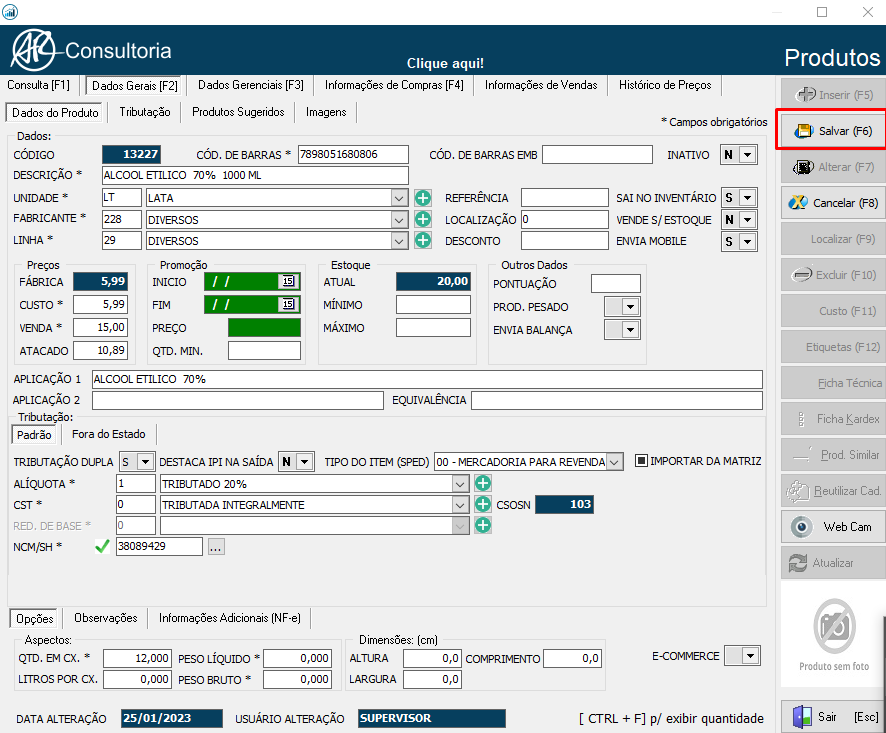Open TRIBUTAÇÃO DUPLA dropdown
886x733 pixels.
(145, 462)
